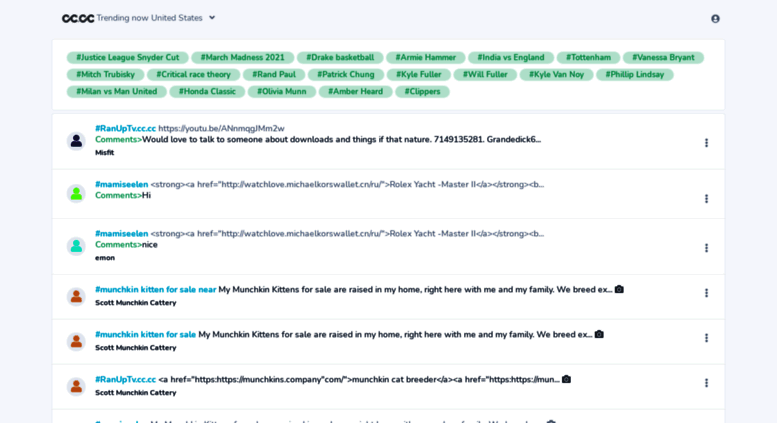Open #RanUpTv.cc.cc link in munchkin cat breeder post

[x=125, y=379]
